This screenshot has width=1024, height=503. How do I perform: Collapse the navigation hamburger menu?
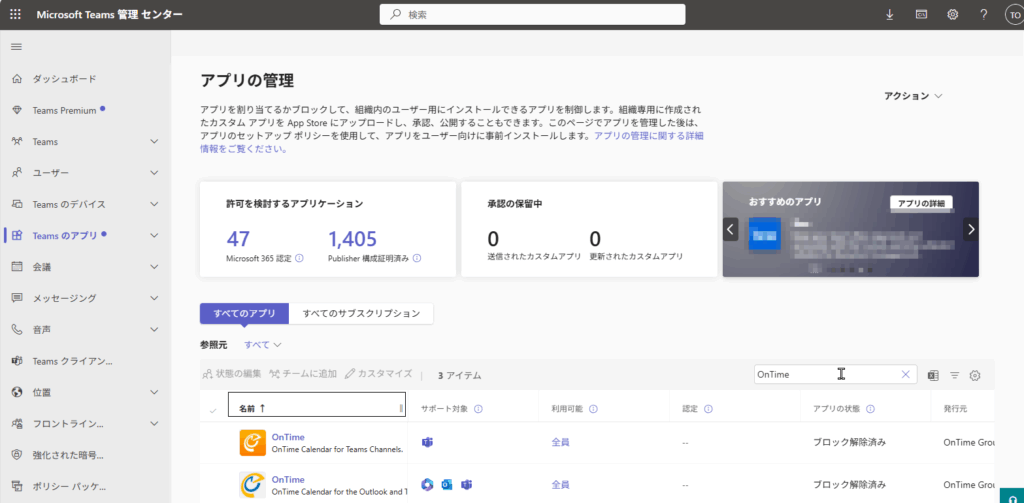click(x=16, y=47)
